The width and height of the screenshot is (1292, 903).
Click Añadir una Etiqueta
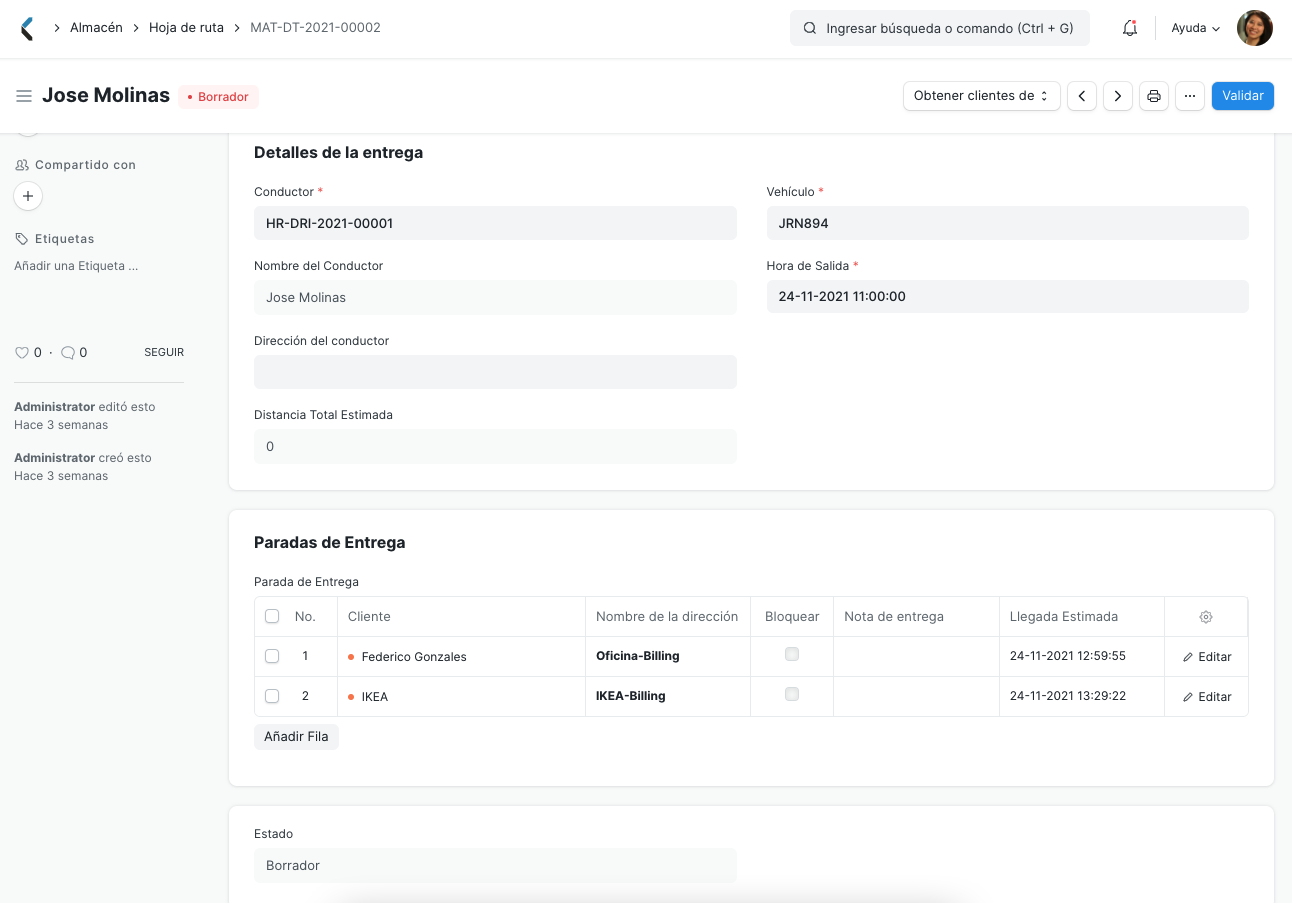(76, 266)
